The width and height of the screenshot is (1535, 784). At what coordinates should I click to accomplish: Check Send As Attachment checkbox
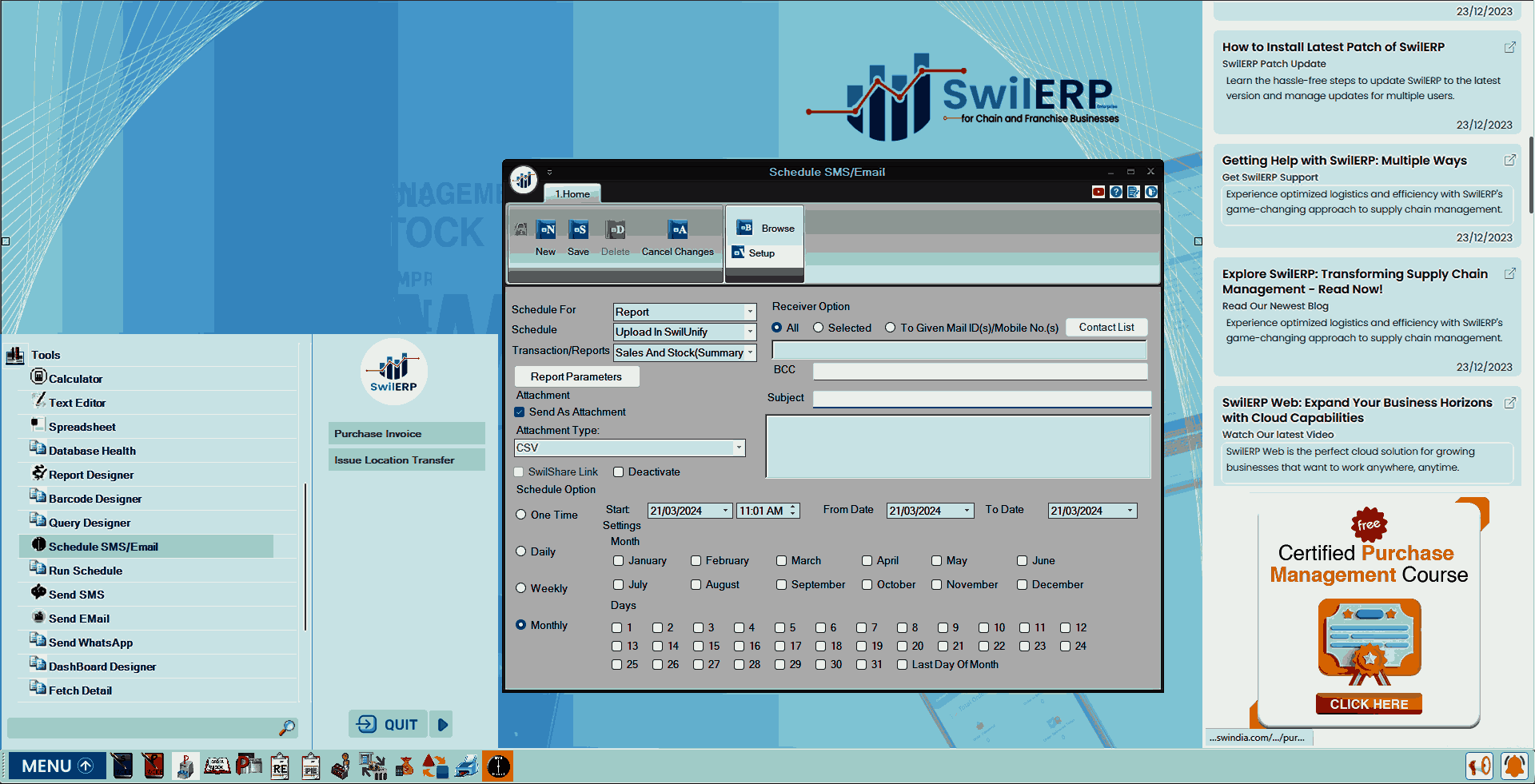tap(520, 412)
